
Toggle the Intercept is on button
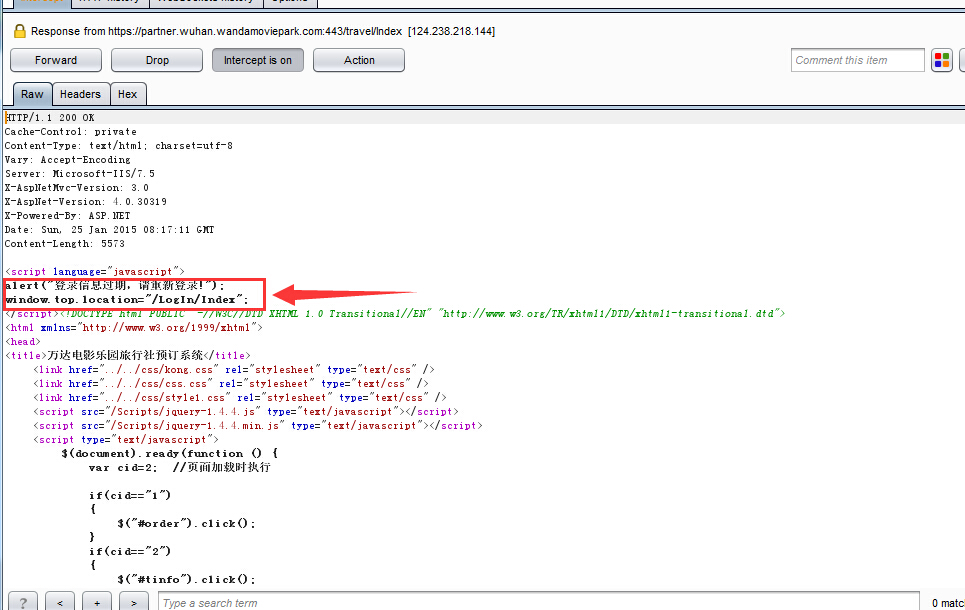(258, 60)
